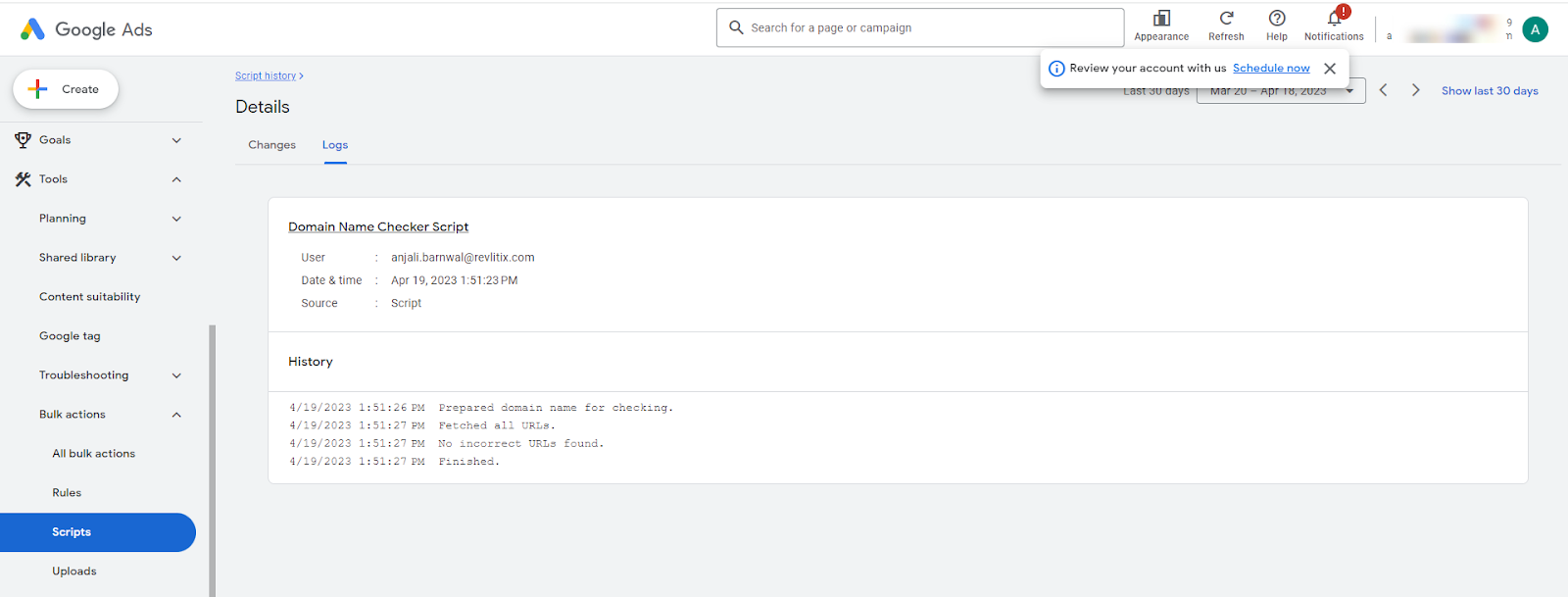Open Google tag page
This screenshot has height=597, width=1568.
click(x=70, y=336)
